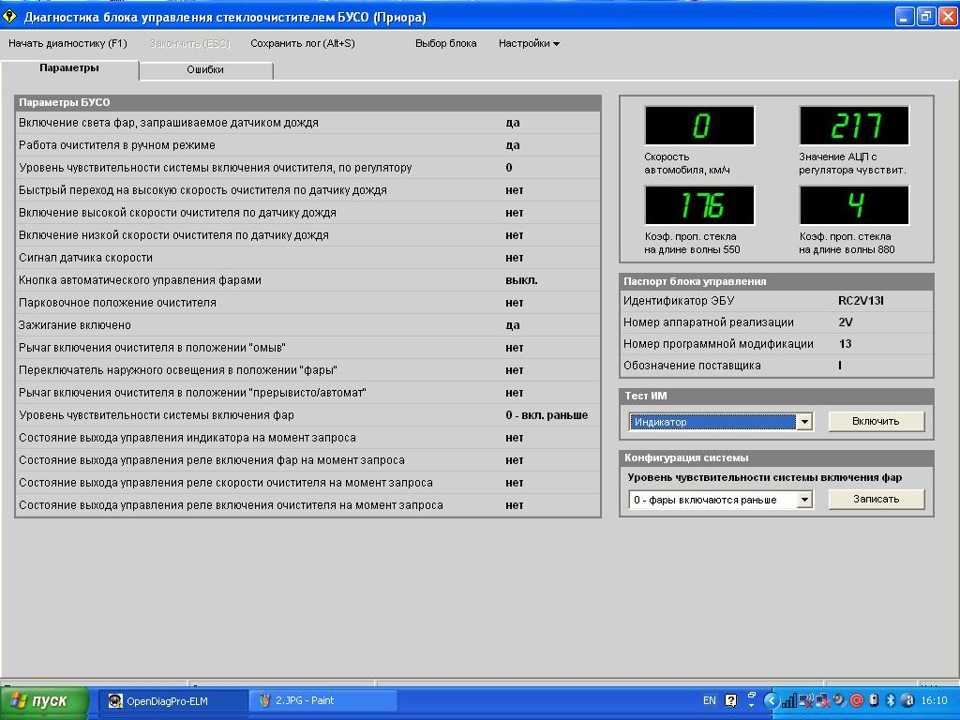960x720 pixels.
Task: Open the 'Индикатор' test dropdown list
Action: [x=804, y=422]
